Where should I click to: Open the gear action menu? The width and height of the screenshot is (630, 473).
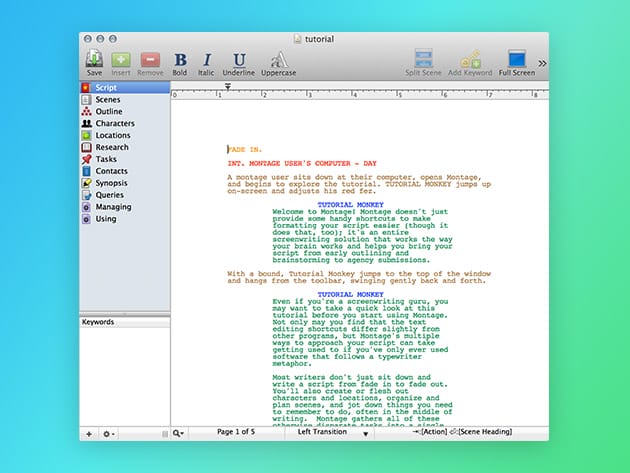[108, 434]
